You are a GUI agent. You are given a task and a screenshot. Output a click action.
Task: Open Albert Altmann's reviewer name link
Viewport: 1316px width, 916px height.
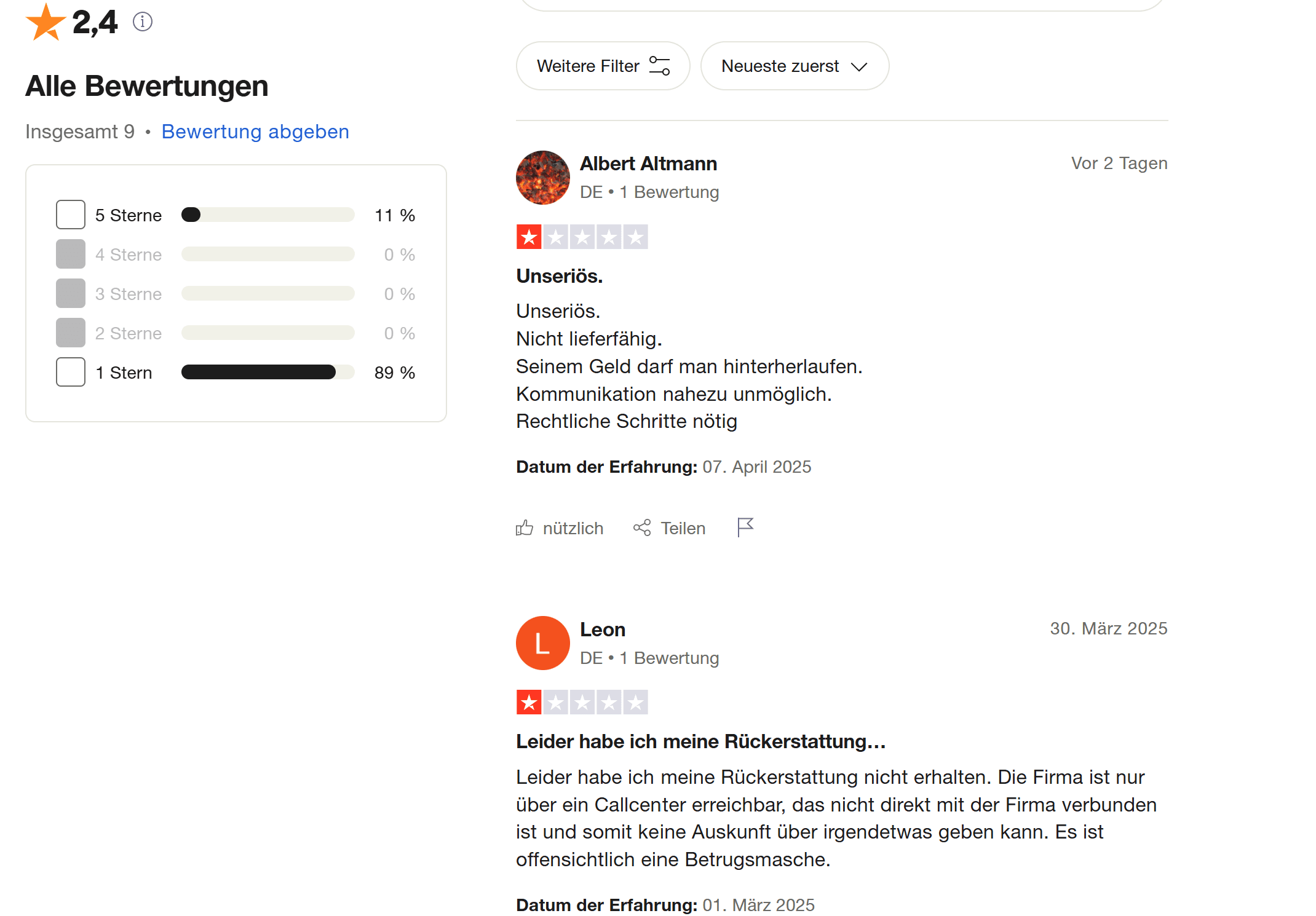(x=648, y=164)
